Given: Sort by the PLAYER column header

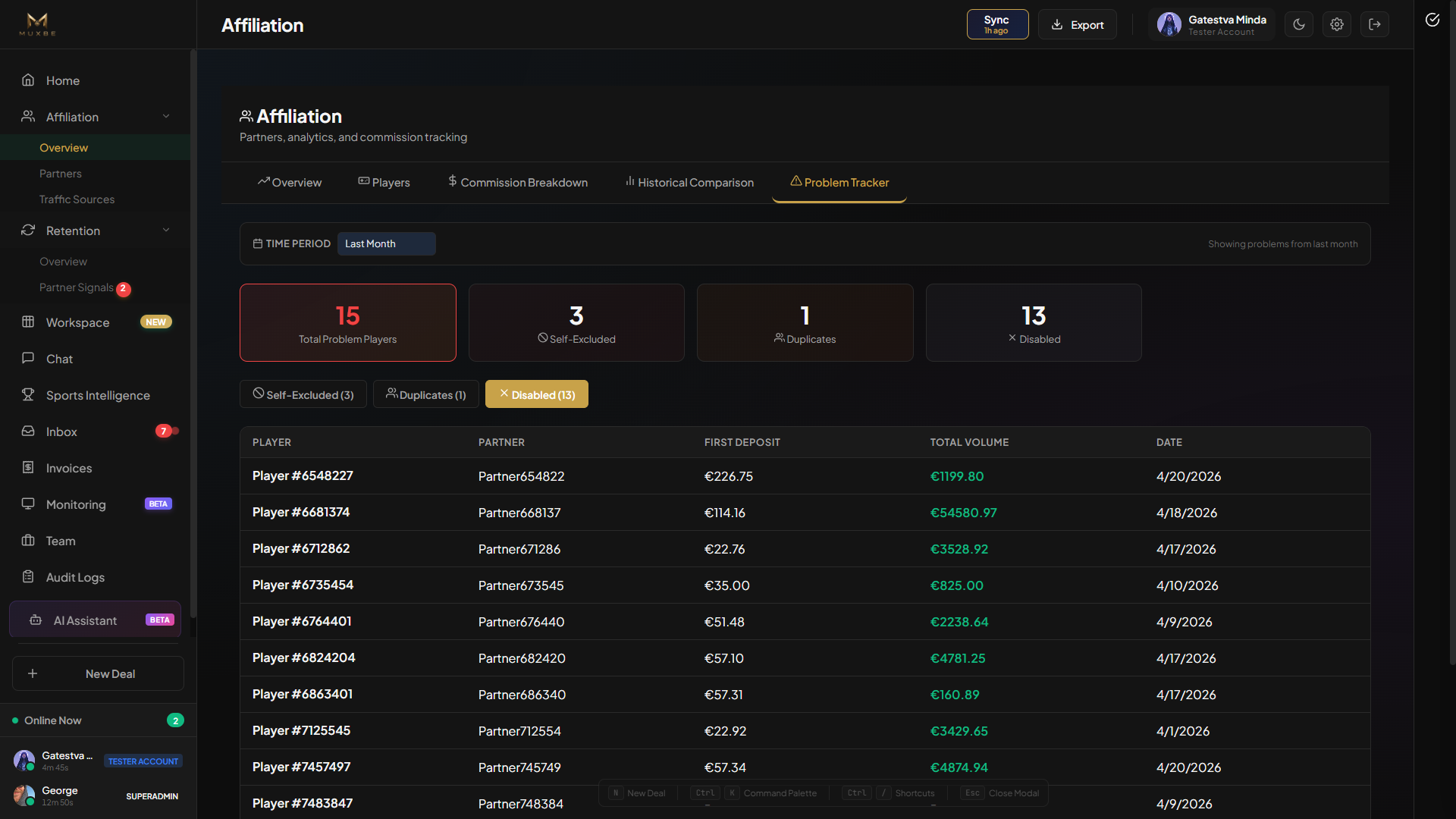Looking at the screenshot, I should click(271, 442).
